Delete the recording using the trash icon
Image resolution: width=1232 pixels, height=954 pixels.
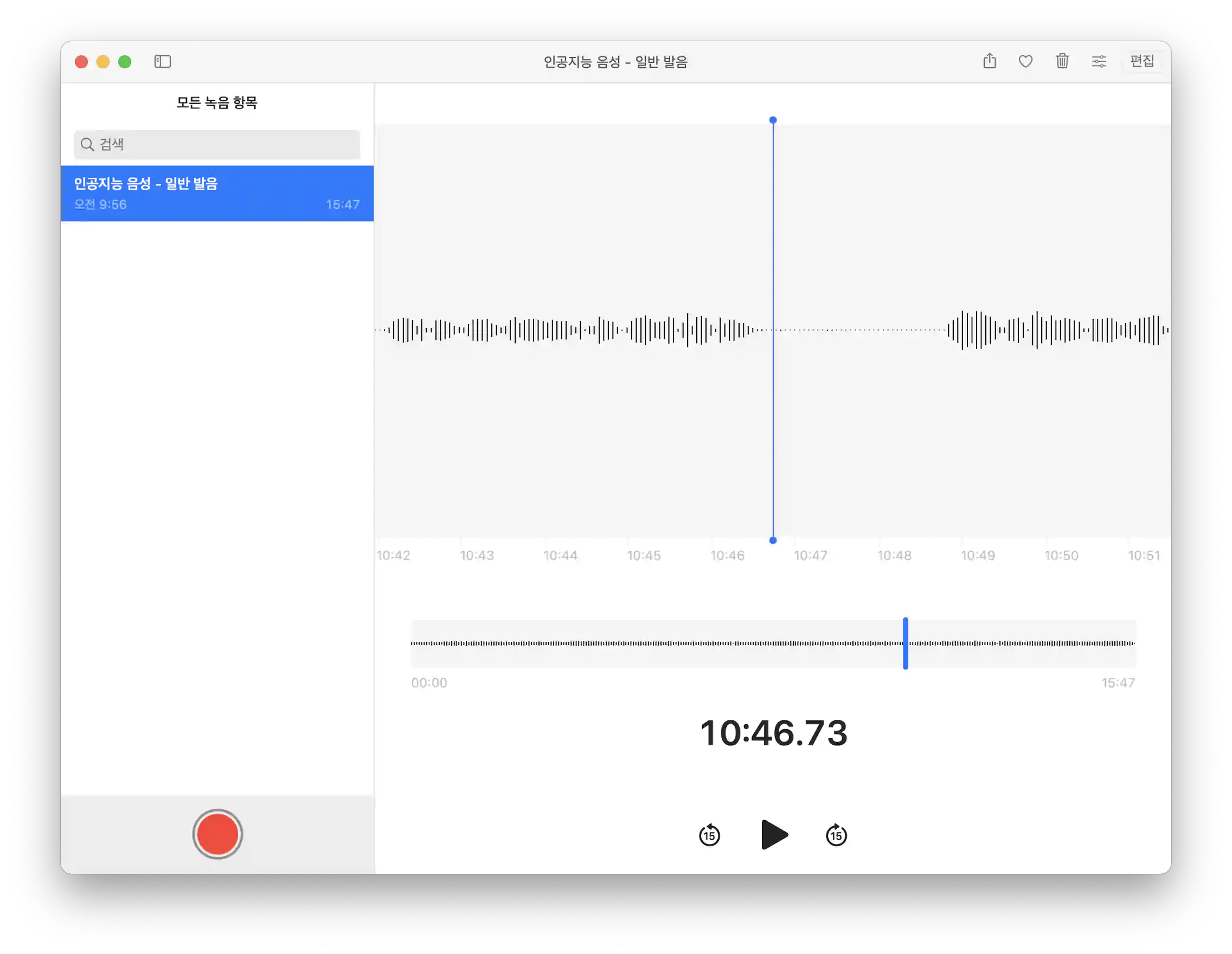(x=1062, y=61)
